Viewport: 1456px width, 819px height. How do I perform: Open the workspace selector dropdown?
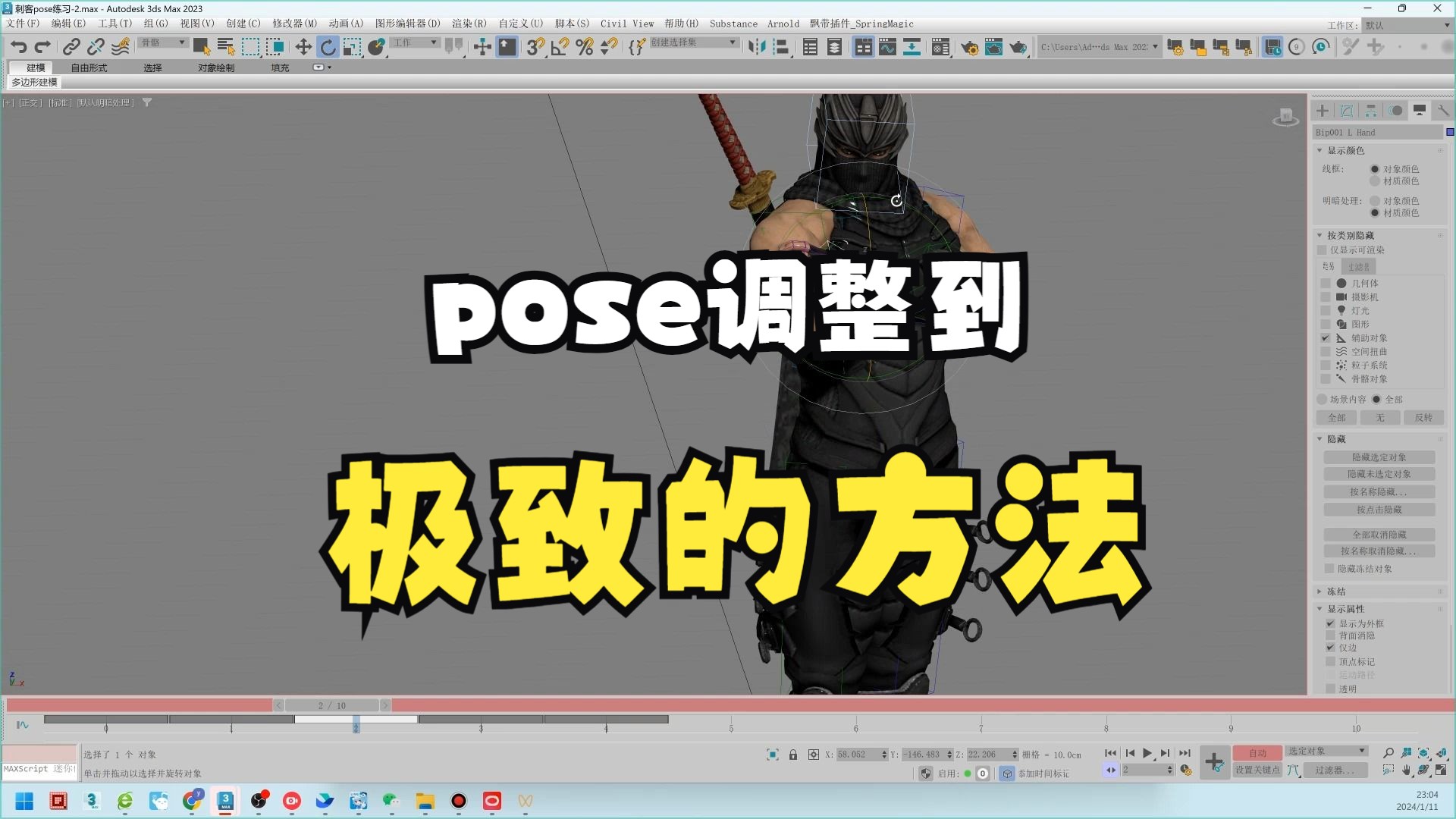pyautogui.click(x=1407, y=25)
